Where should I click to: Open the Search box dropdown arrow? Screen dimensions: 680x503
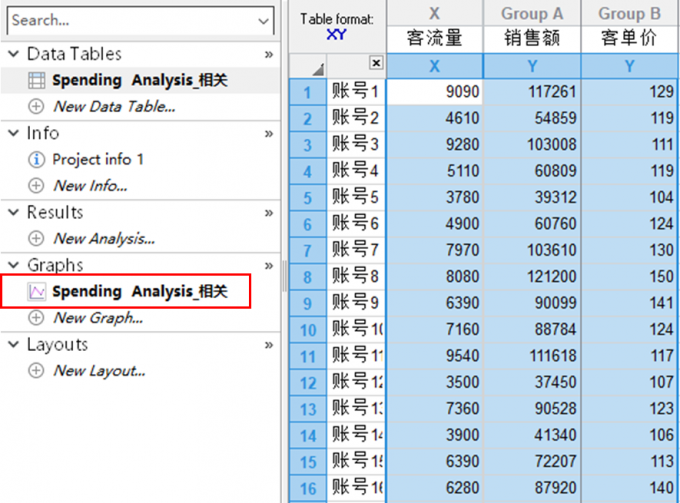pyautogui.click(x=263, y=20)
